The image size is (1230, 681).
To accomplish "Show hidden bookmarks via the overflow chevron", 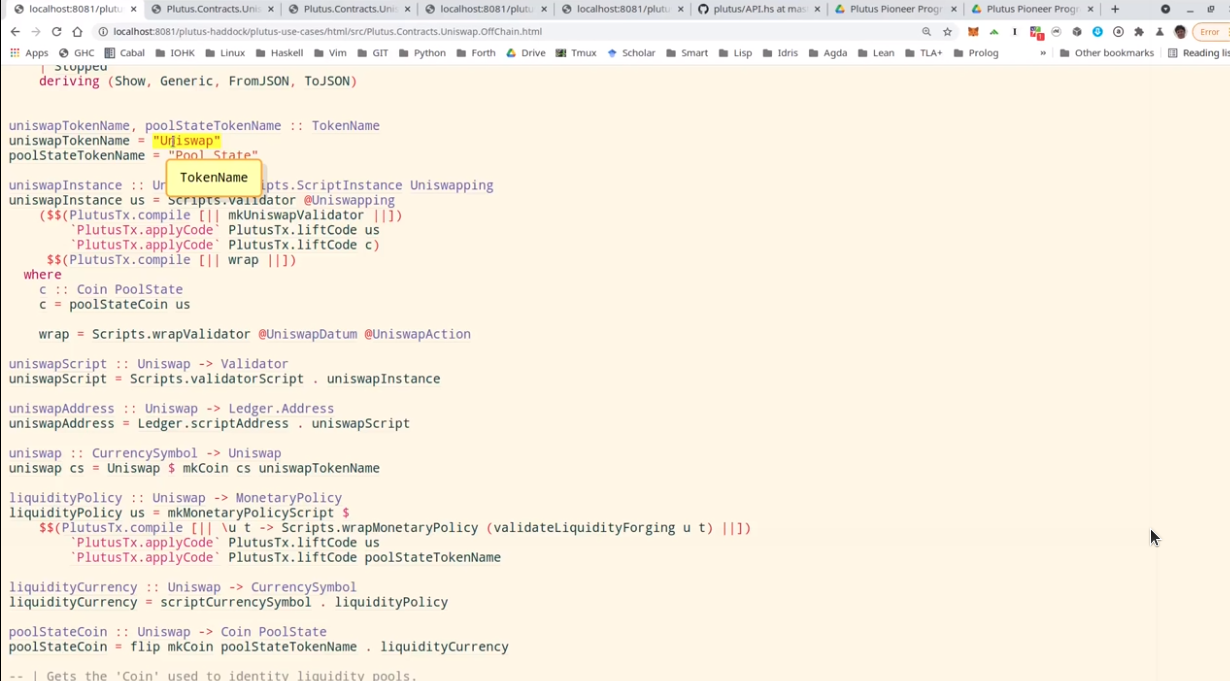I will 1043,53.
